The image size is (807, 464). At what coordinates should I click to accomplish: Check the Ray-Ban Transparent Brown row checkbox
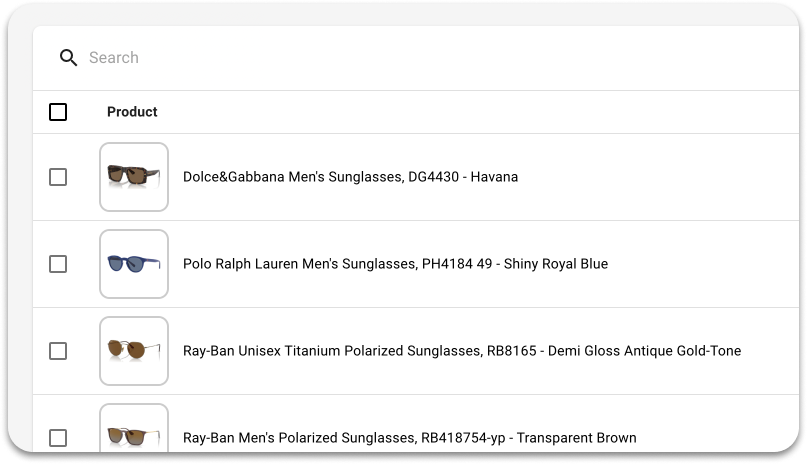pyautogui.click(x=58, y=438)
